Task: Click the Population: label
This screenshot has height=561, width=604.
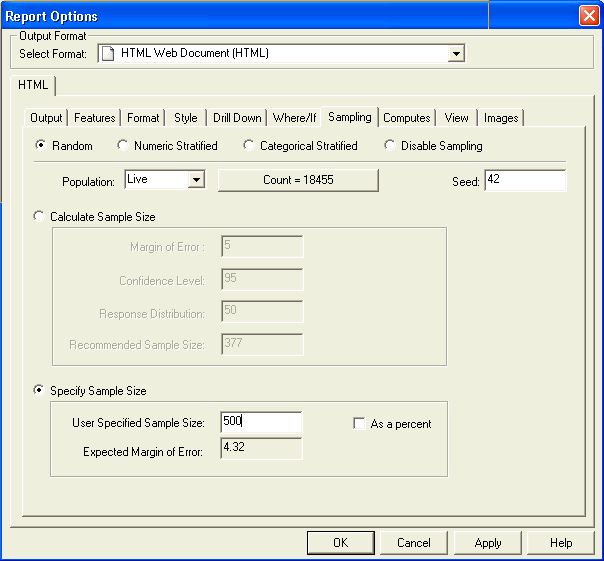Action: (88, 181)
